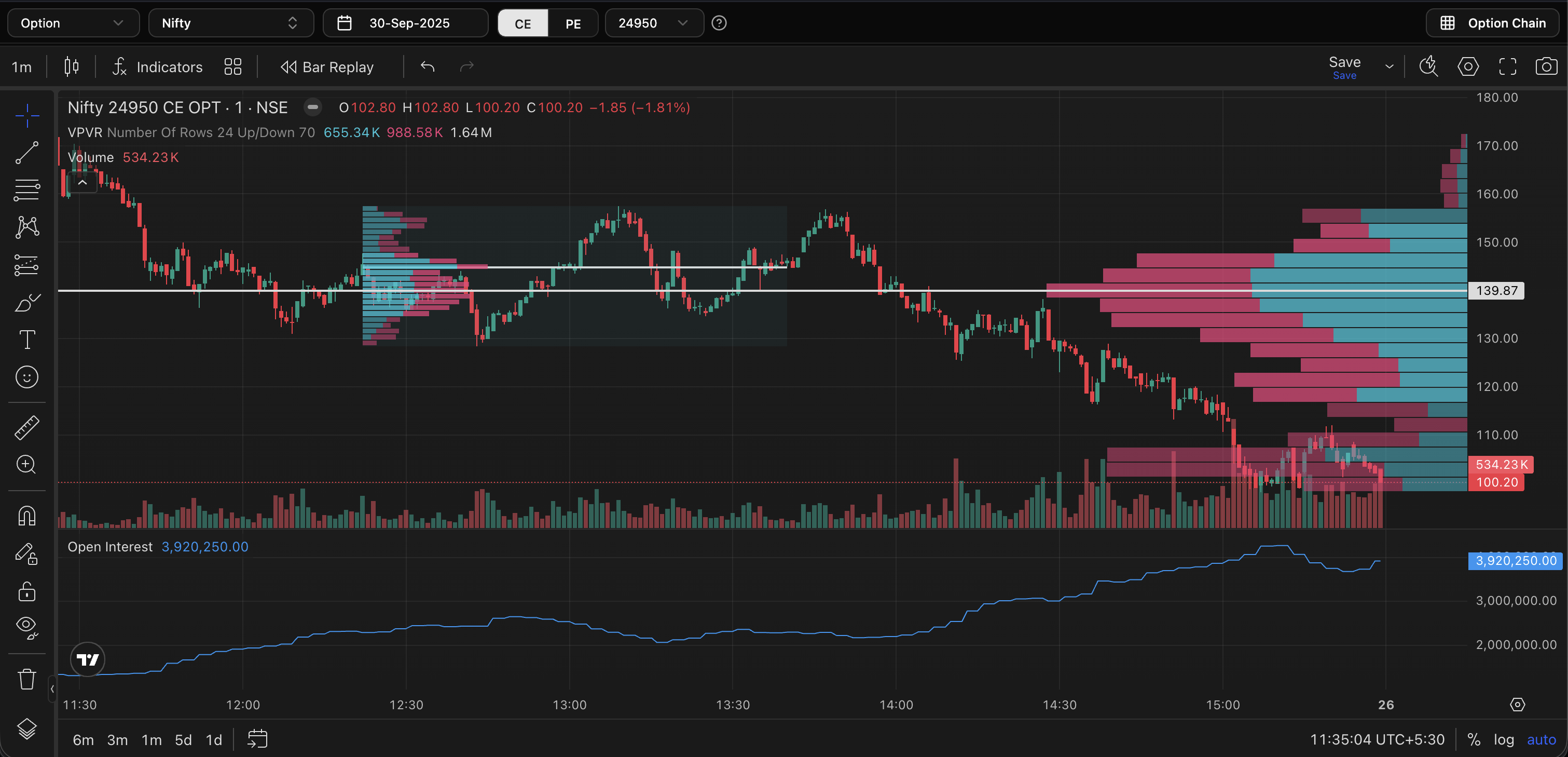Select the trend line drawing tool

pyautogui.click(x=27, y=152)
